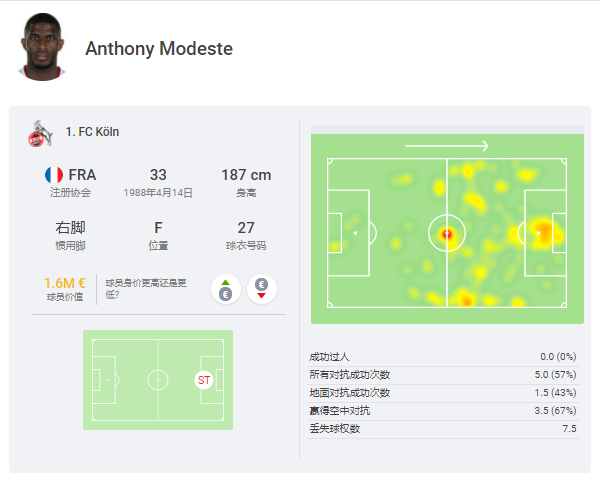Select the jersey number 27

tap(246, 228)
